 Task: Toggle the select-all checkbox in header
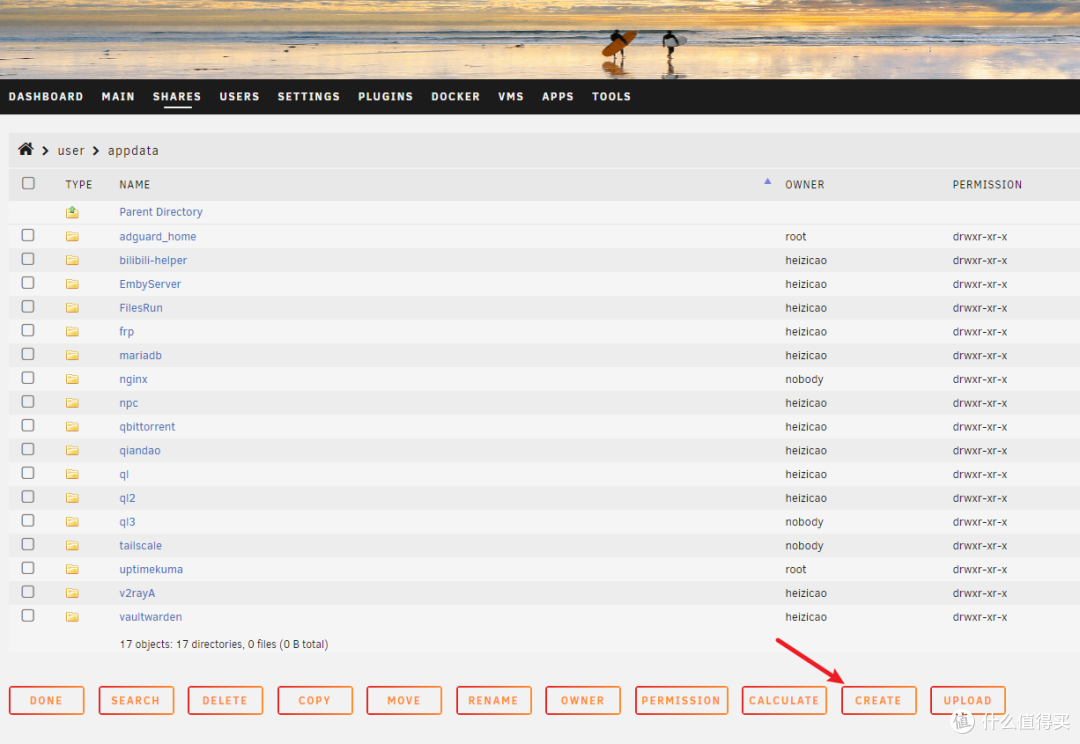pos(28,183)
